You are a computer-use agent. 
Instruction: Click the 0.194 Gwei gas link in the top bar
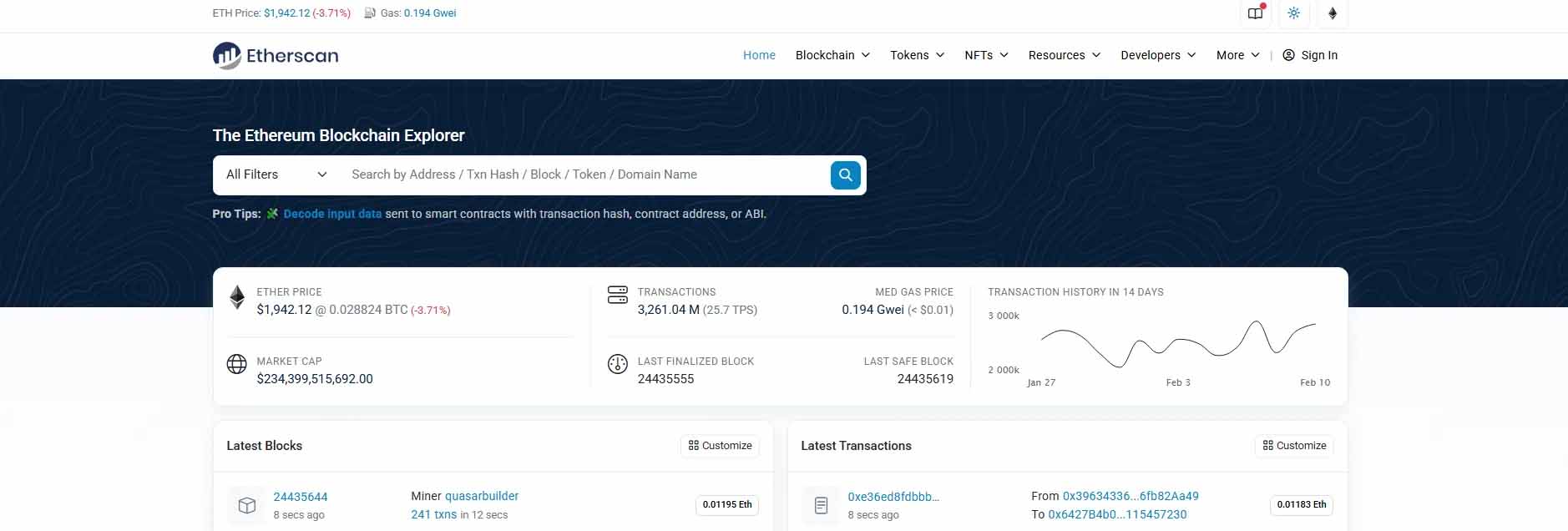click(x=430, y=13)
